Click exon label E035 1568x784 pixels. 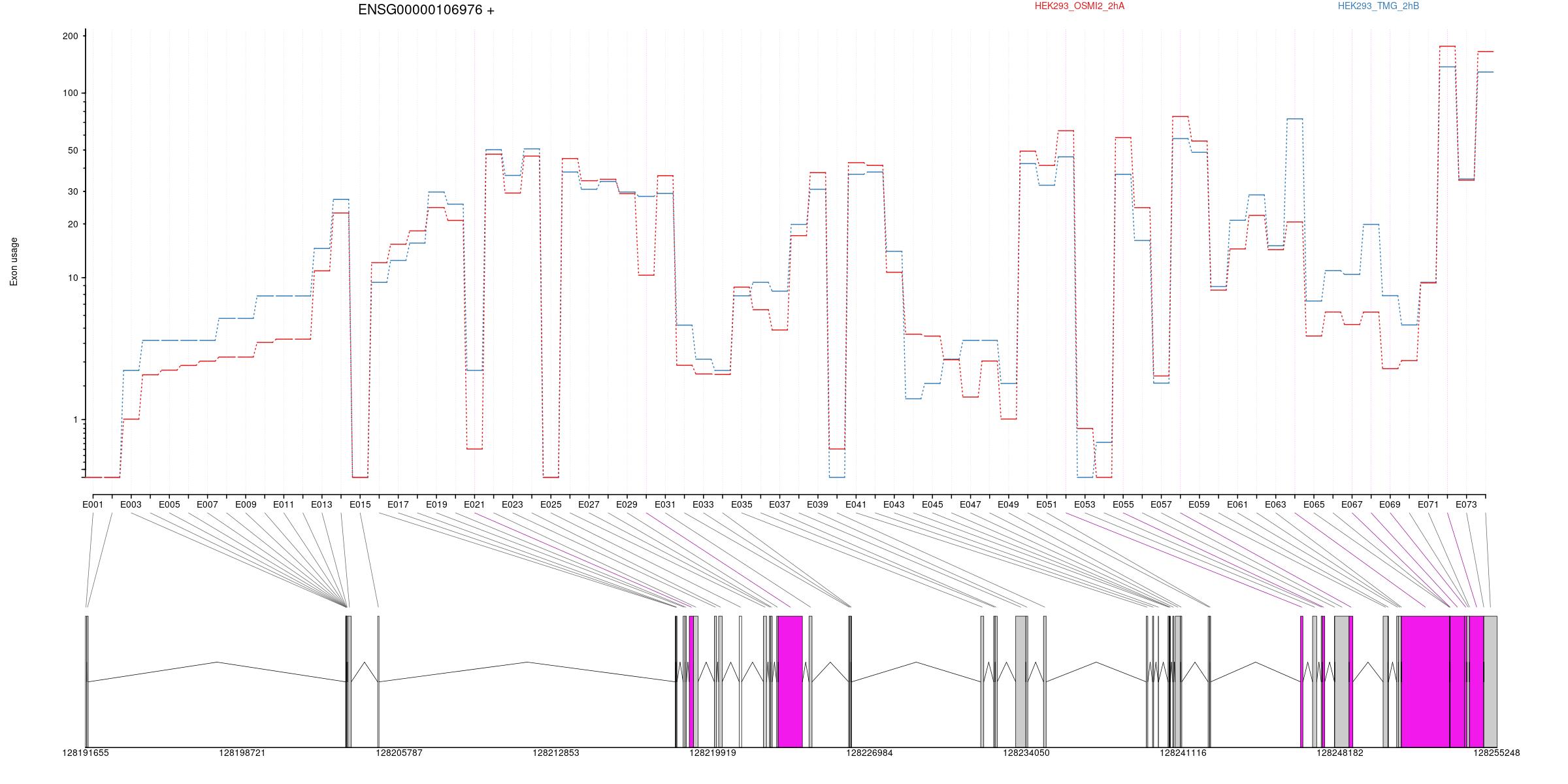pyautogui.click(x=742, y=504)
